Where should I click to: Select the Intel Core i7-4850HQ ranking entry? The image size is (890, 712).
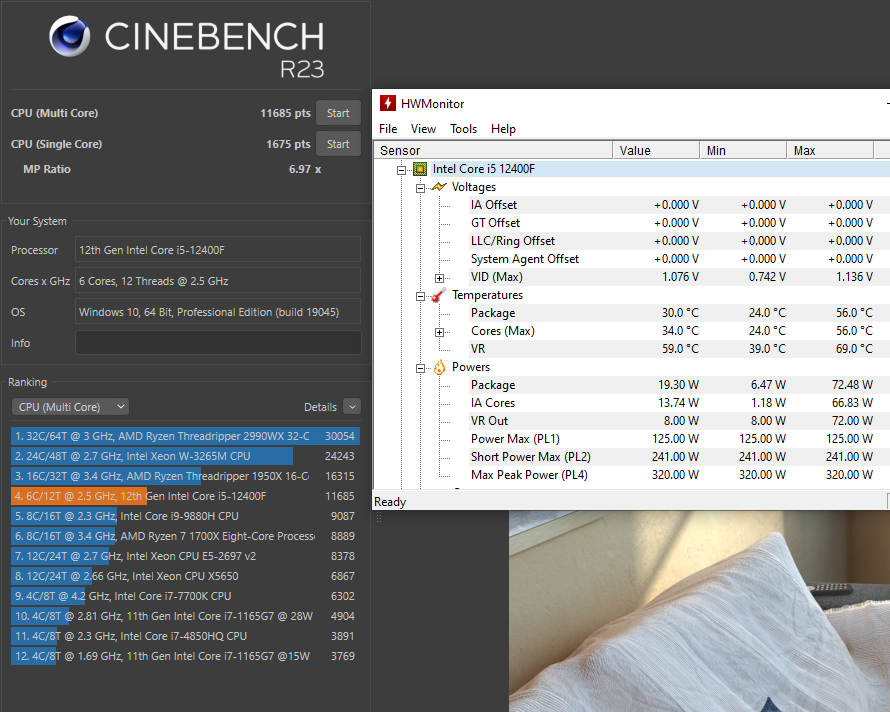[x=185, y=636]
